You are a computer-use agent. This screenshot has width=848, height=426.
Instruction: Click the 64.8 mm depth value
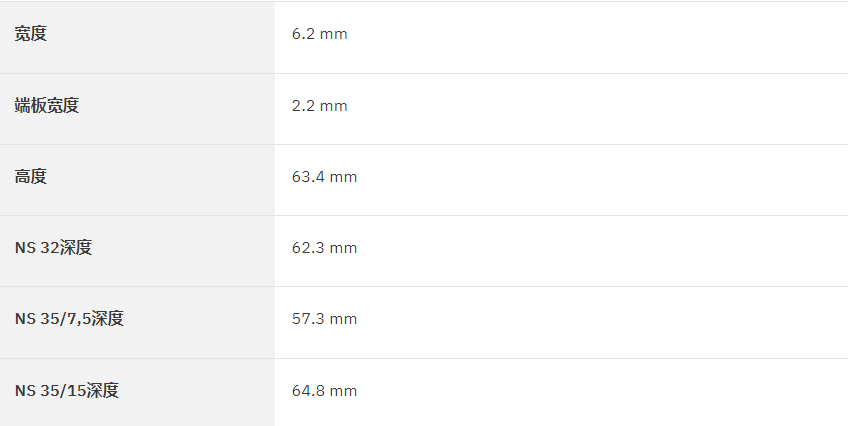(324, 391)
